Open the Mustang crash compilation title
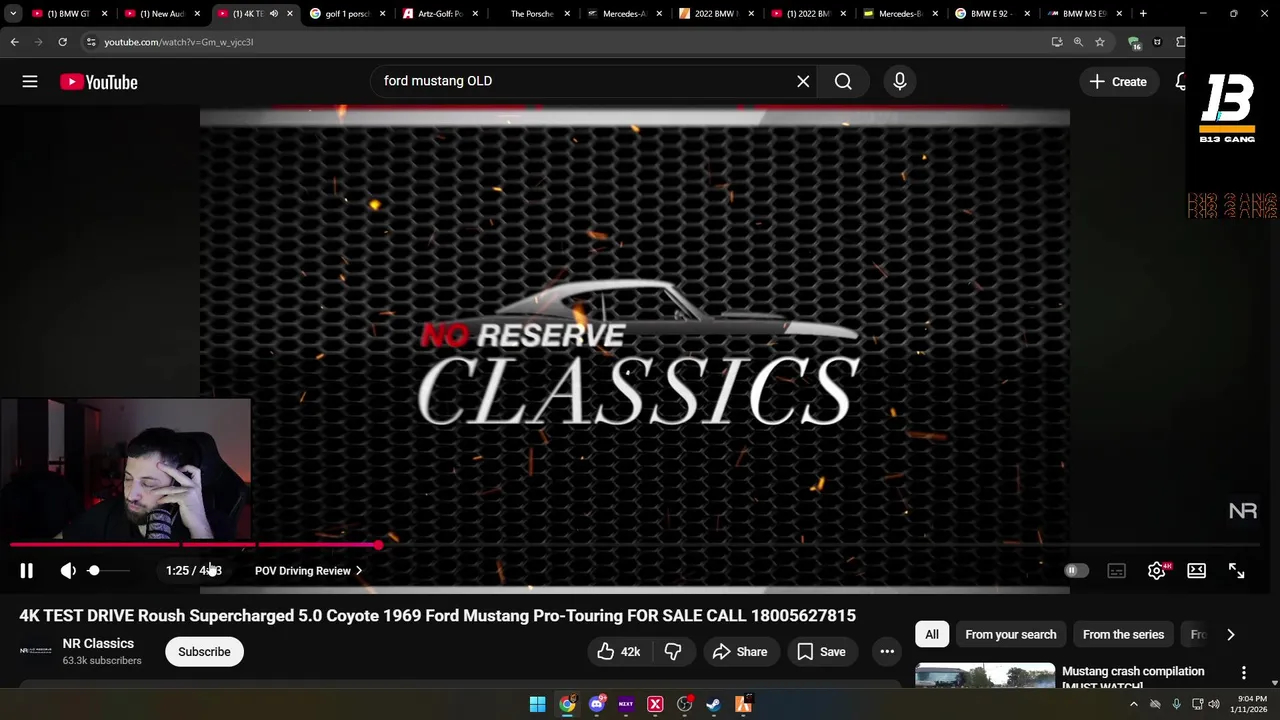The height and width of the screenshot is (720, 1280). [1133, 678]
